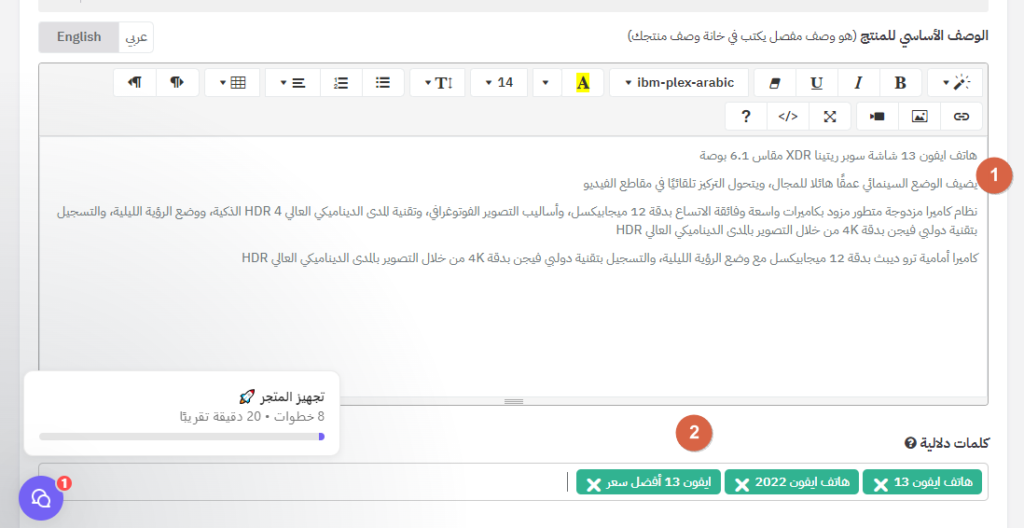Switch to the English language tab

79,37
